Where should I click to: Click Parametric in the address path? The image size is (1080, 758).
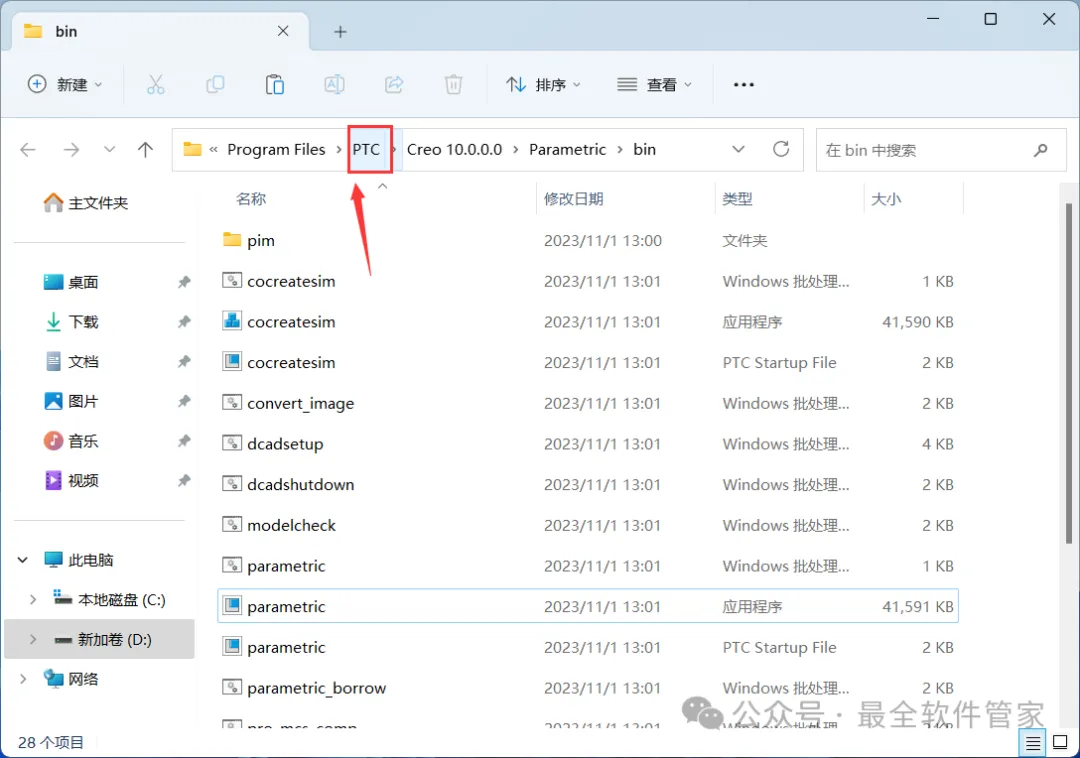tap(568, 149)
